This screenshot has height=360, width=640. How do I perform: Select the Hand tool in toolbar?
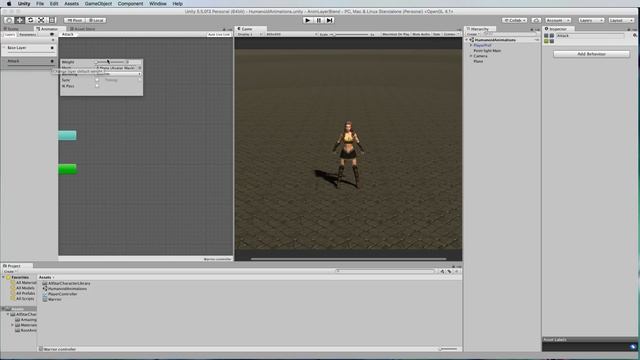pyautogui.click(x=9, y=20)
